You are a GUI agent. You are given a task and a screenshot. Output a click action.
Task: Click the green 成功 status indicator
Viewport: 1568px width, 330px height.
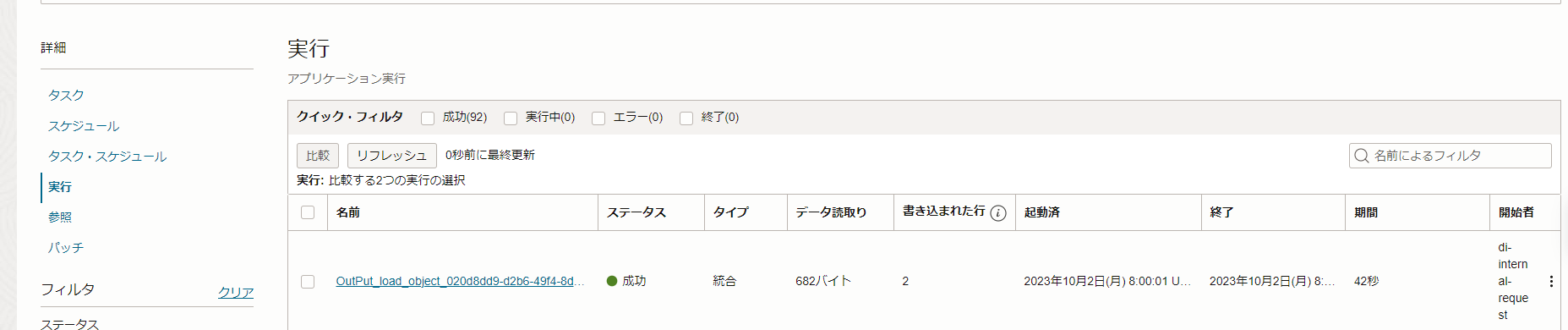pos(612,281)
